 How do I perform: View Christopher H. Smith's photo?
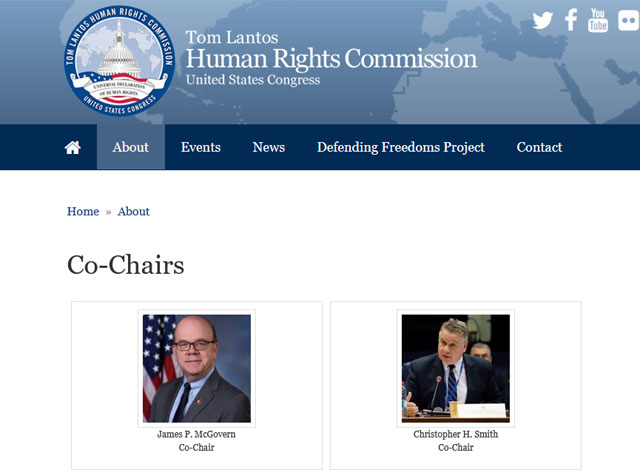click(x=456, y=368)
